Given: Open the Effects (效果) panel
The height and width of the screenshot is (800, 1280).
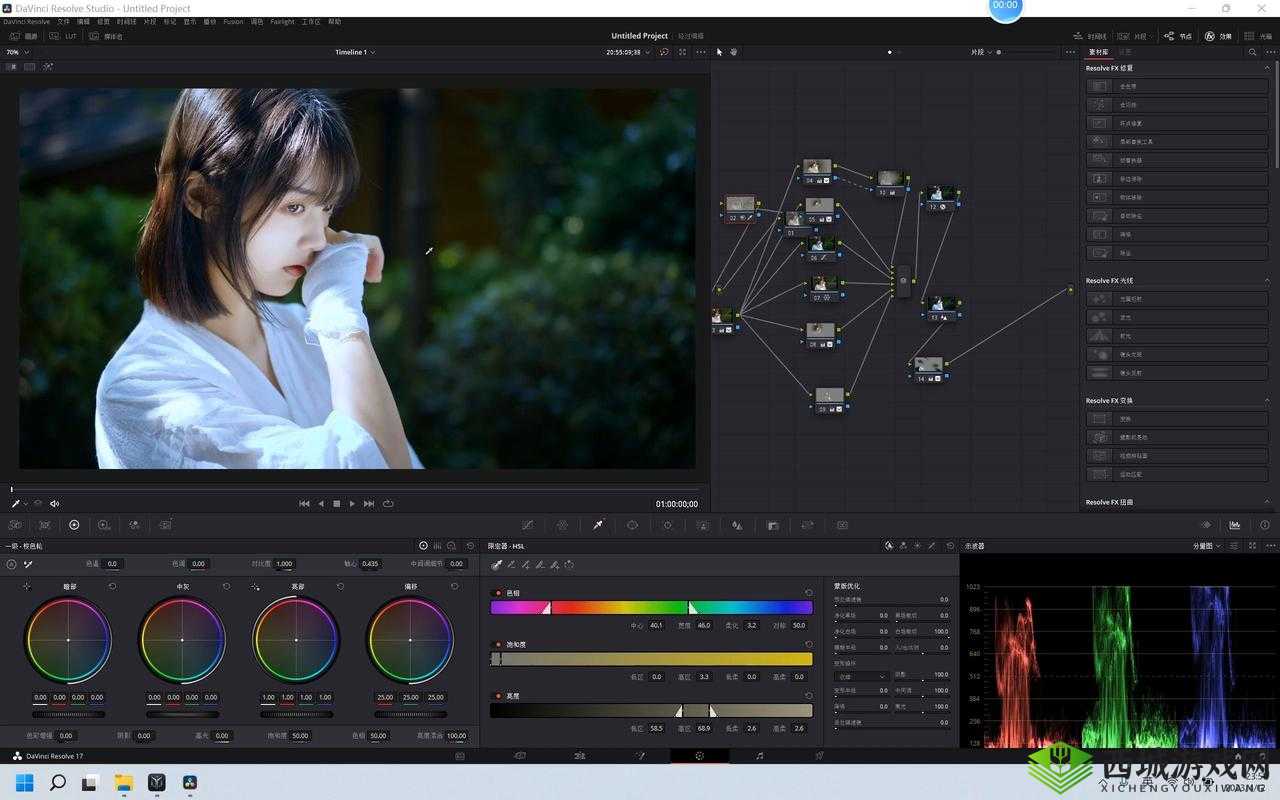Looking at the screenshot, I should 1220,35.
